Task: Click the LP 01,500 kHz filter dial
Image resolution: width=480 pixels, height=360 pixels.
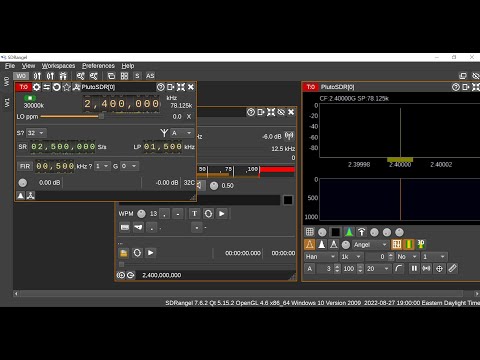Action: point(163,147)
